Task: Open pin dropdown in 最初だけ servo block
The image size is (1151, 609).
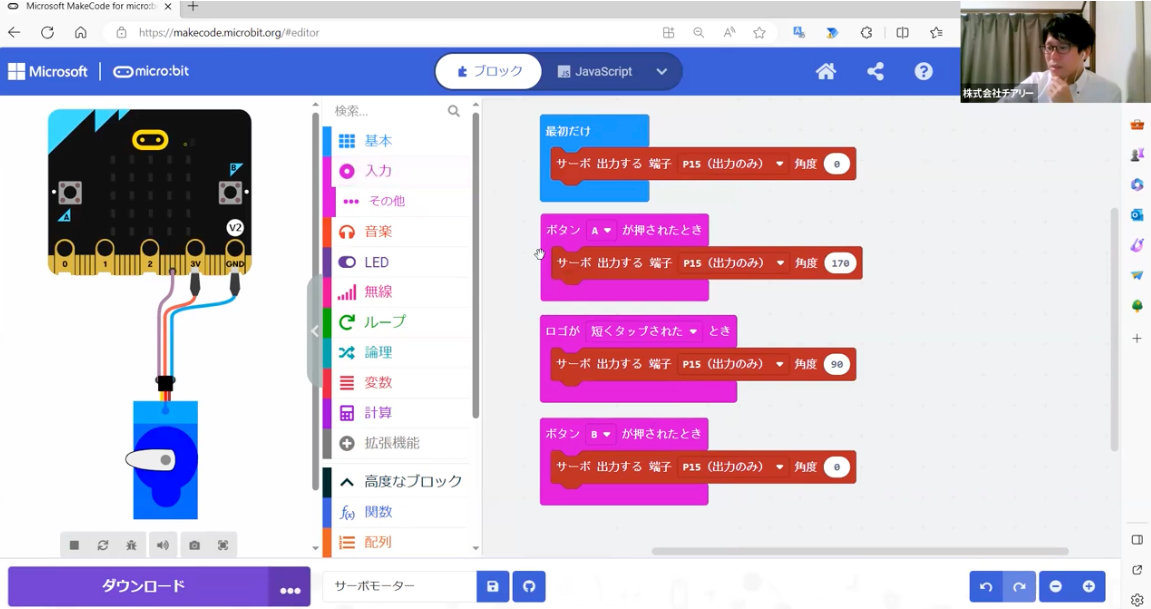Action: 732,164
